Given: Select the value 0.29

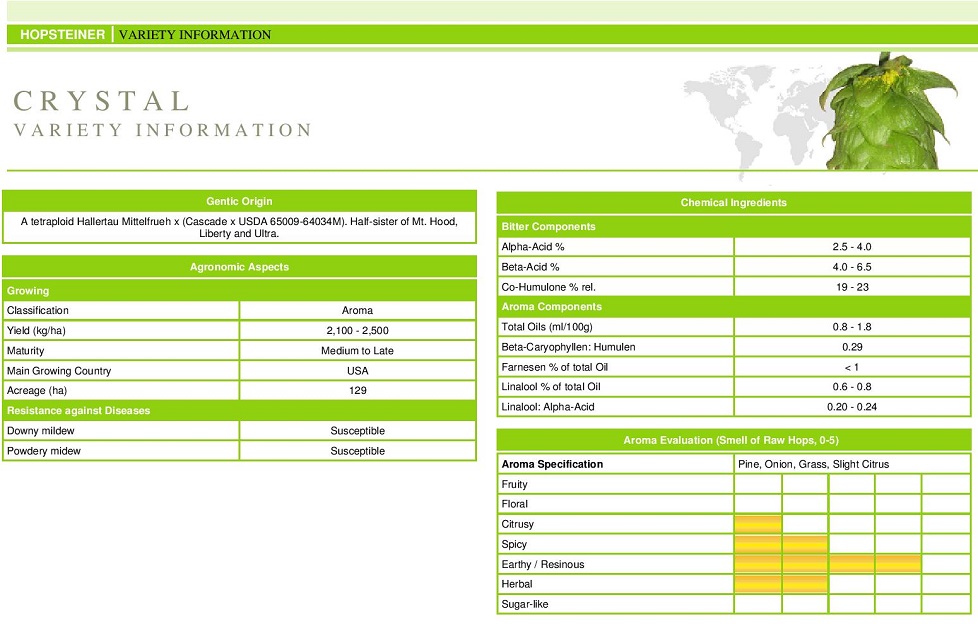Looking at the screenshot, I should [x=852, y=347].
